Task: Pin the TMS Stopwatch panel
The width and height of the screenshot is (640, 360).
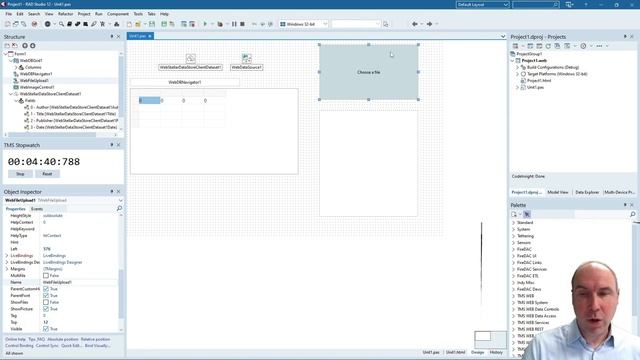Action: pyautogui.click(x=112, y=145)
